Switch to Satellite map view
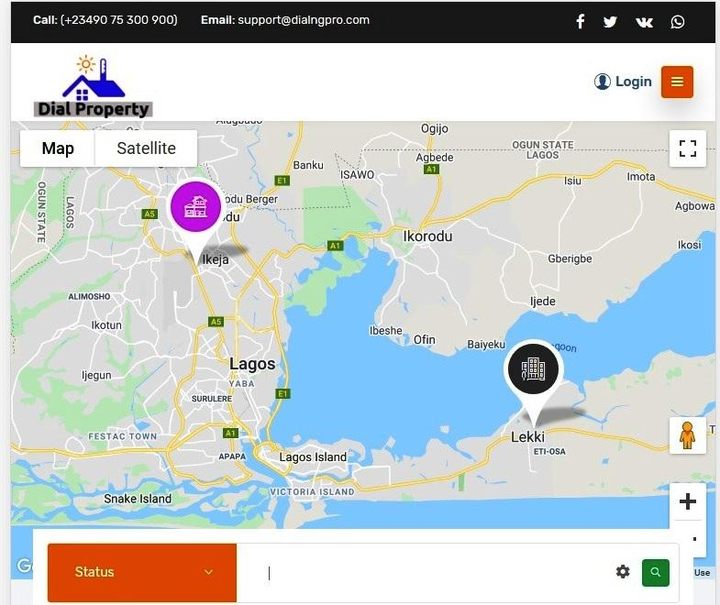The height and width of the screenshot is (605, 720). [146, 149]
